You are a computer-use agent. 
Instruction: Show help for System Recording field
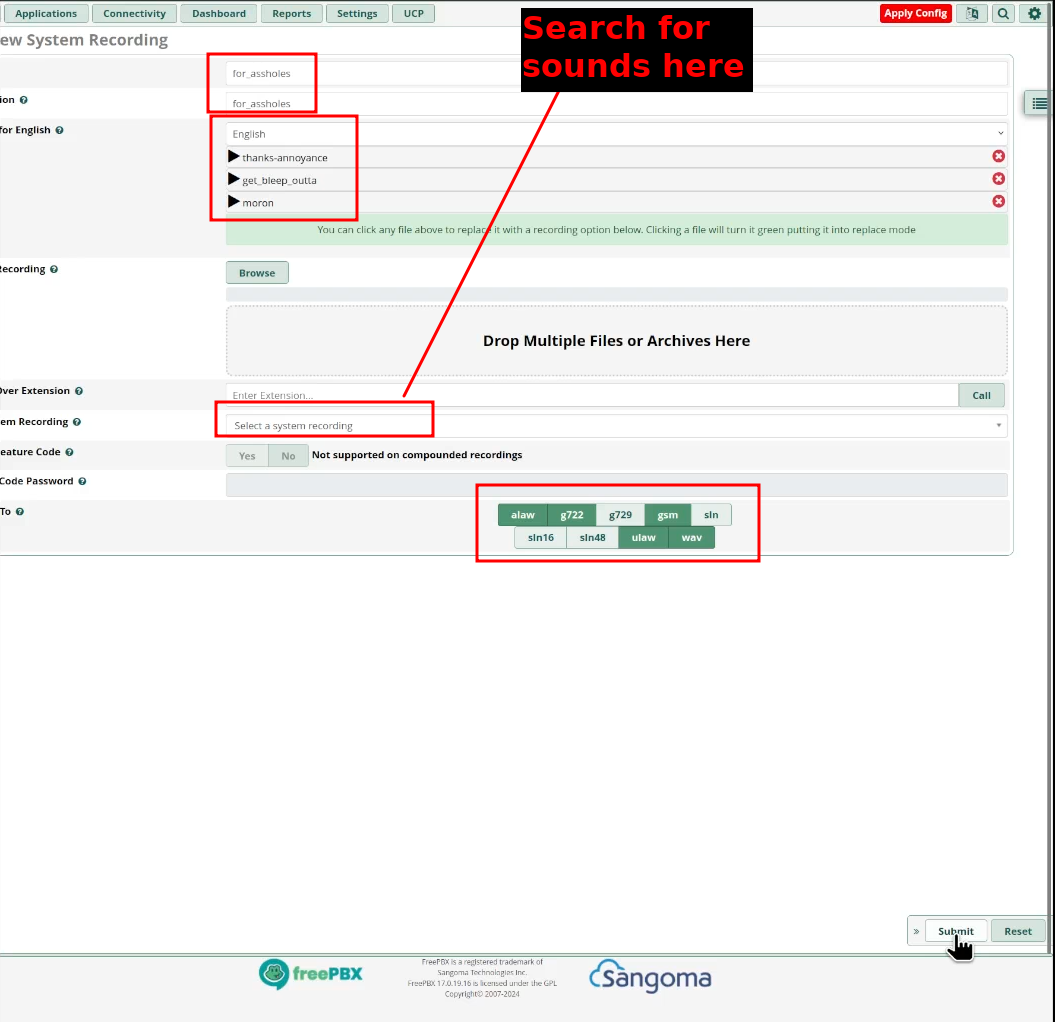click(77, 422)
